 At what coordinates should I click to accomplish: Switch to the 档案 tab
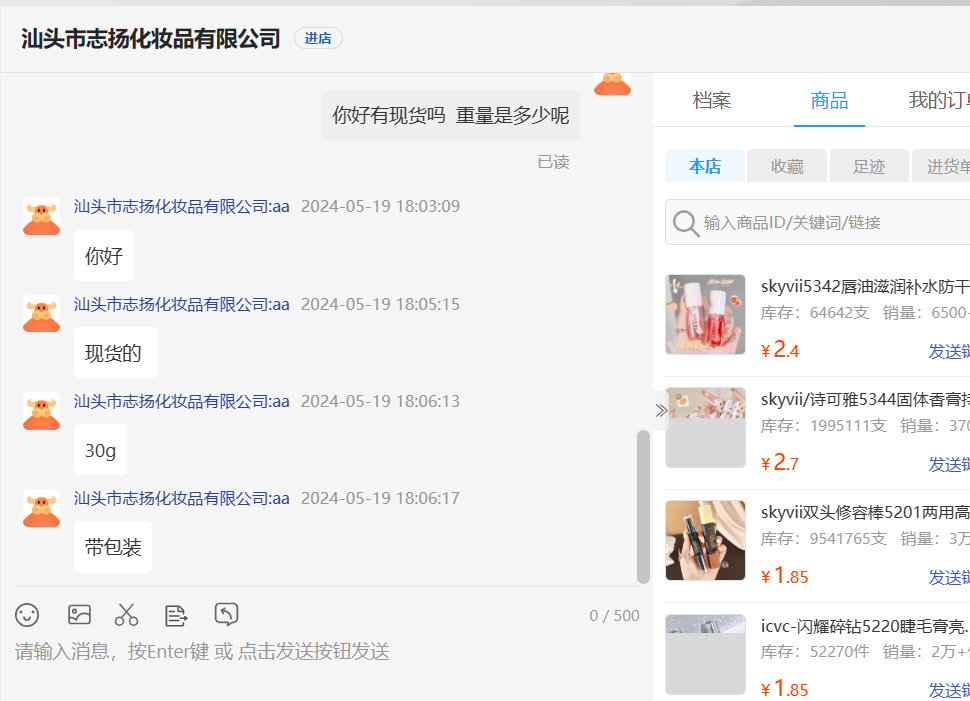712,100
